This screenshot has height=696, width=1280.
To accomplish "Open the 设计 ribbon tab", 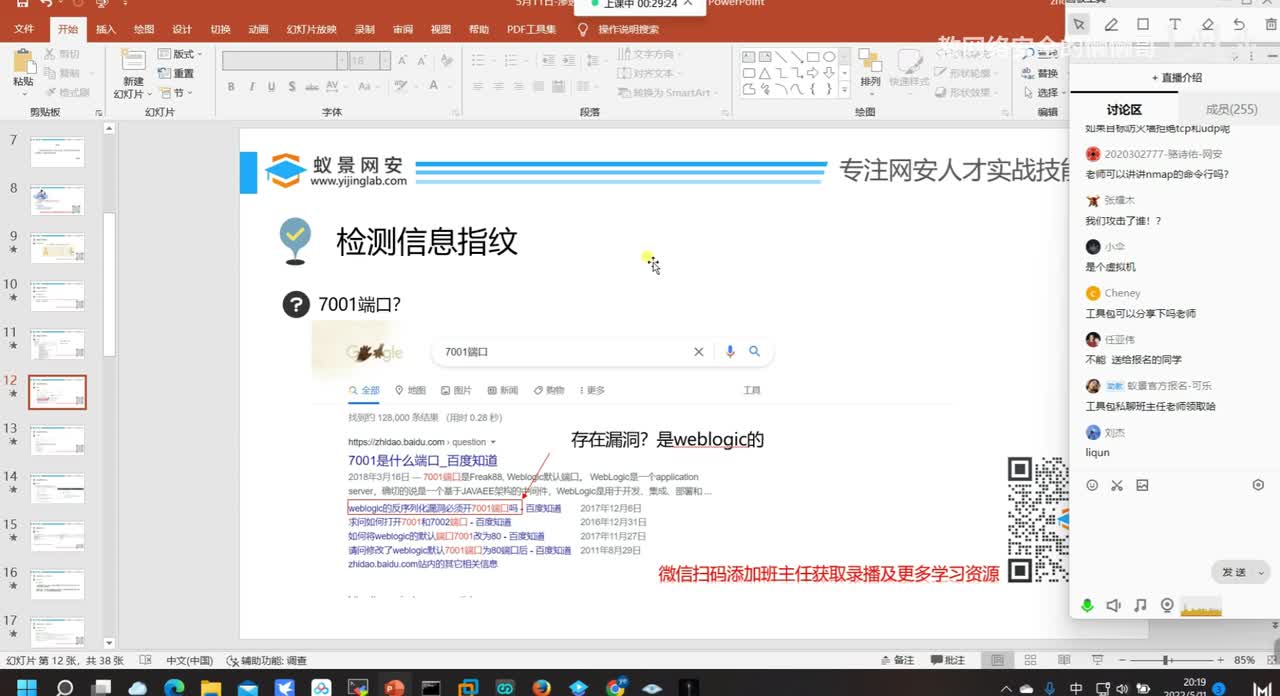I will tap(182, 30).
